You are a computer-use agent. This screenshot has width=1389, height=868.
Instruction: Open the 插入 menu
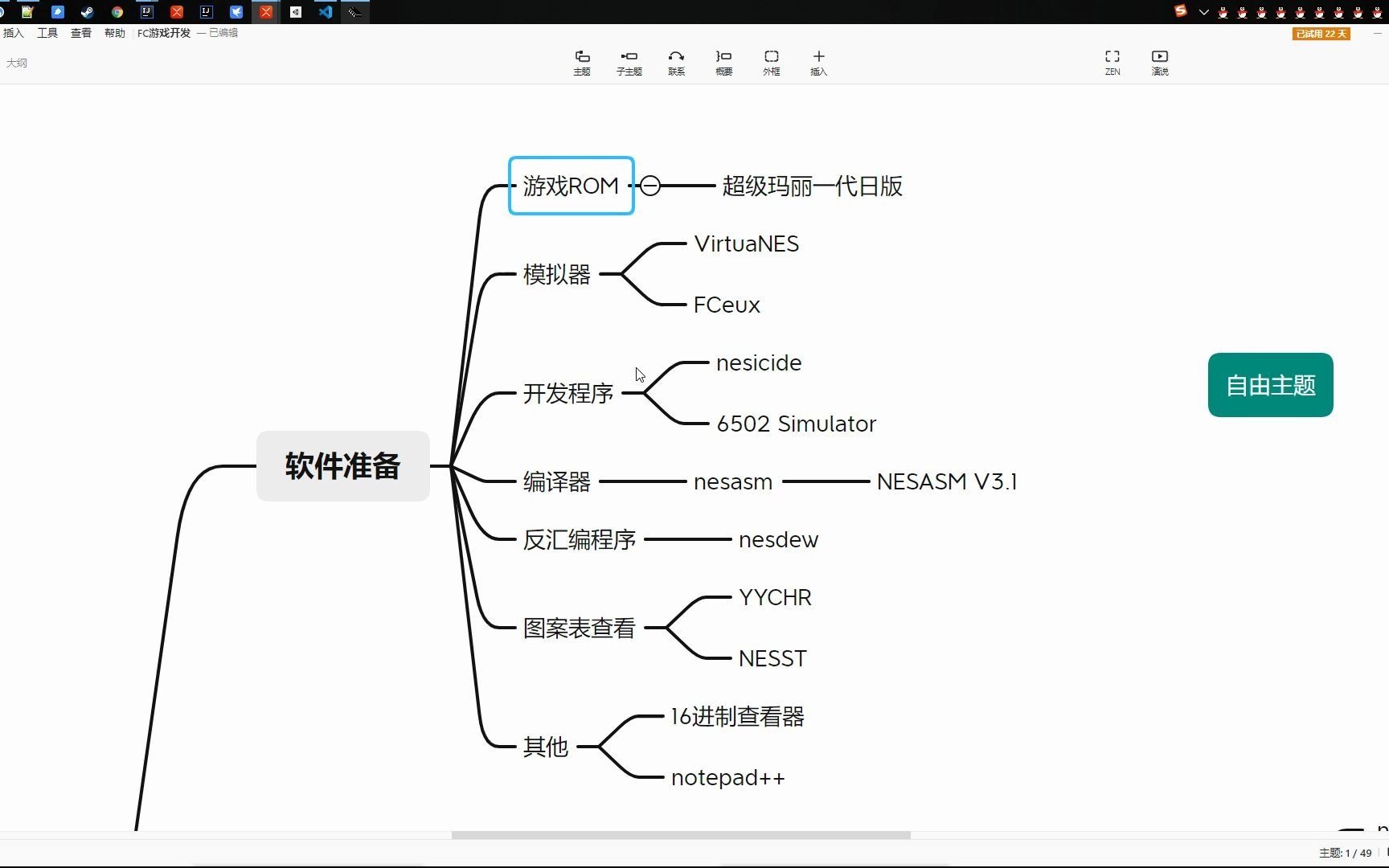[14, 33]
